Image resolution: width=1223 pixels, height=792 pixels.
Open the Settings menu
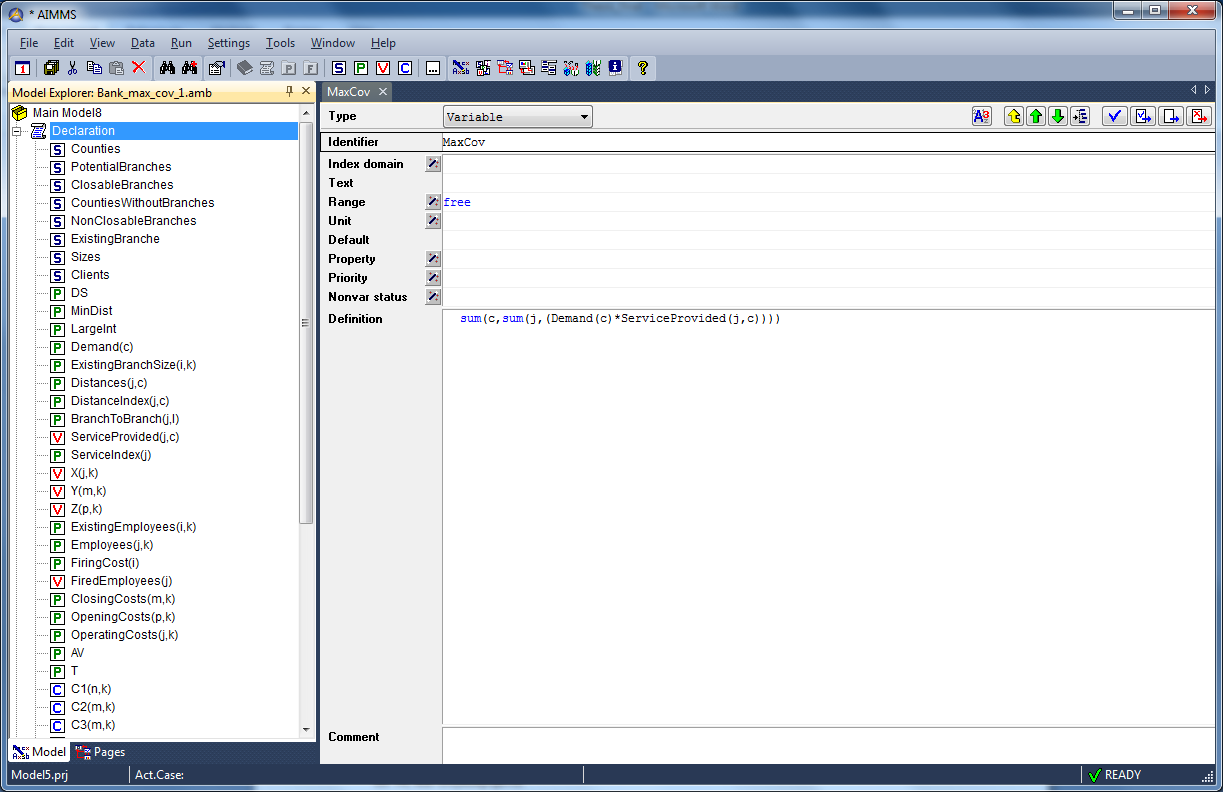pyautogui.click(x=229, y=43)
